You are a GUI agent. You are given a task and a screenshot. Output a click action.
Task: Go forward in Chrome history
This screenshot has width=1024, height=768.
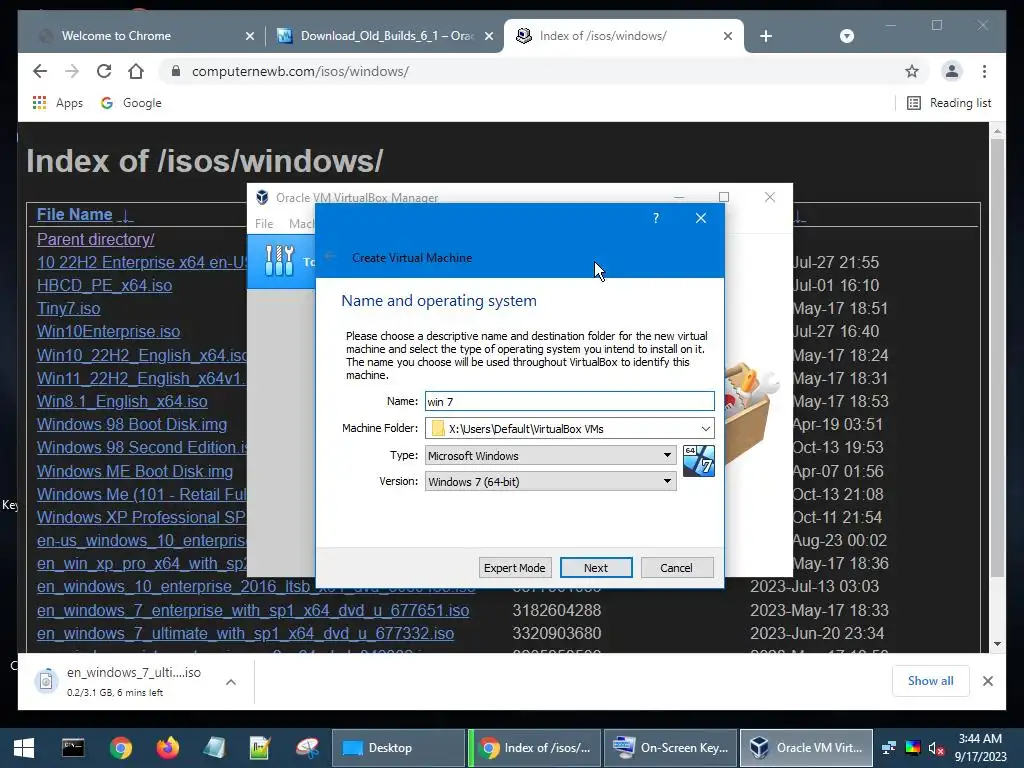point(72,71)
